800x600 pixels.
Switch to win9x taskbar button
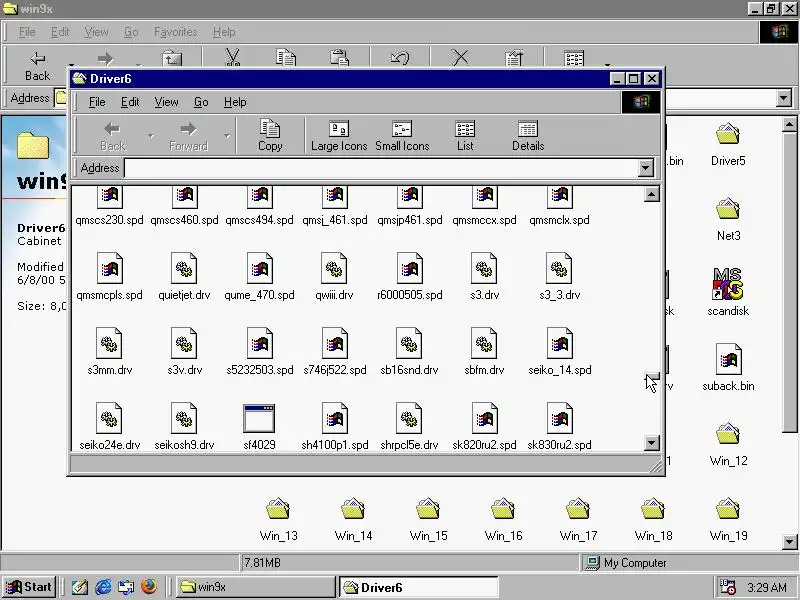255,587
